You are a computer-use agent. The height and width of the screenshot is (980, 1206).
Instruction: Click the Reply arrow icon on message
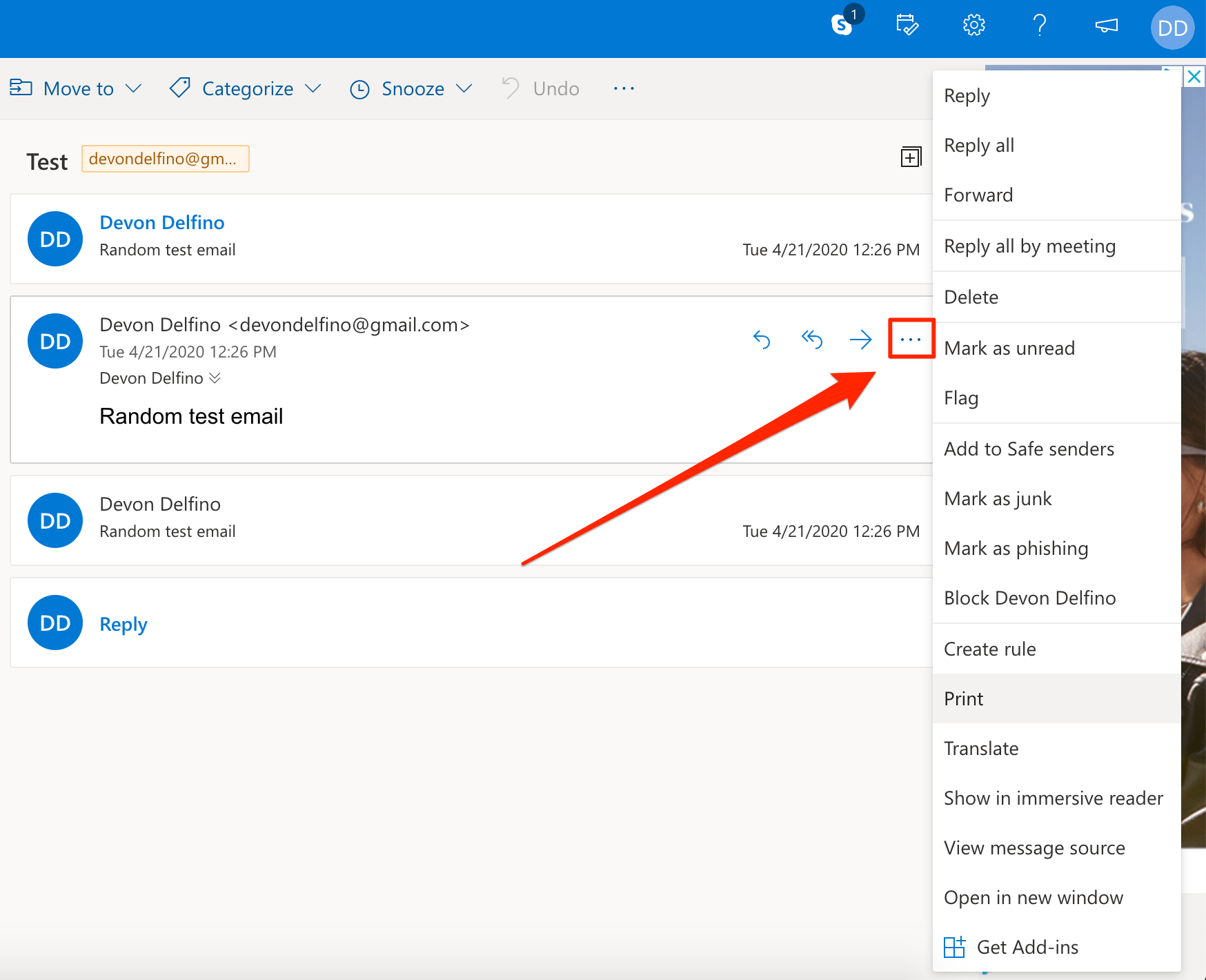coord(762,340)
